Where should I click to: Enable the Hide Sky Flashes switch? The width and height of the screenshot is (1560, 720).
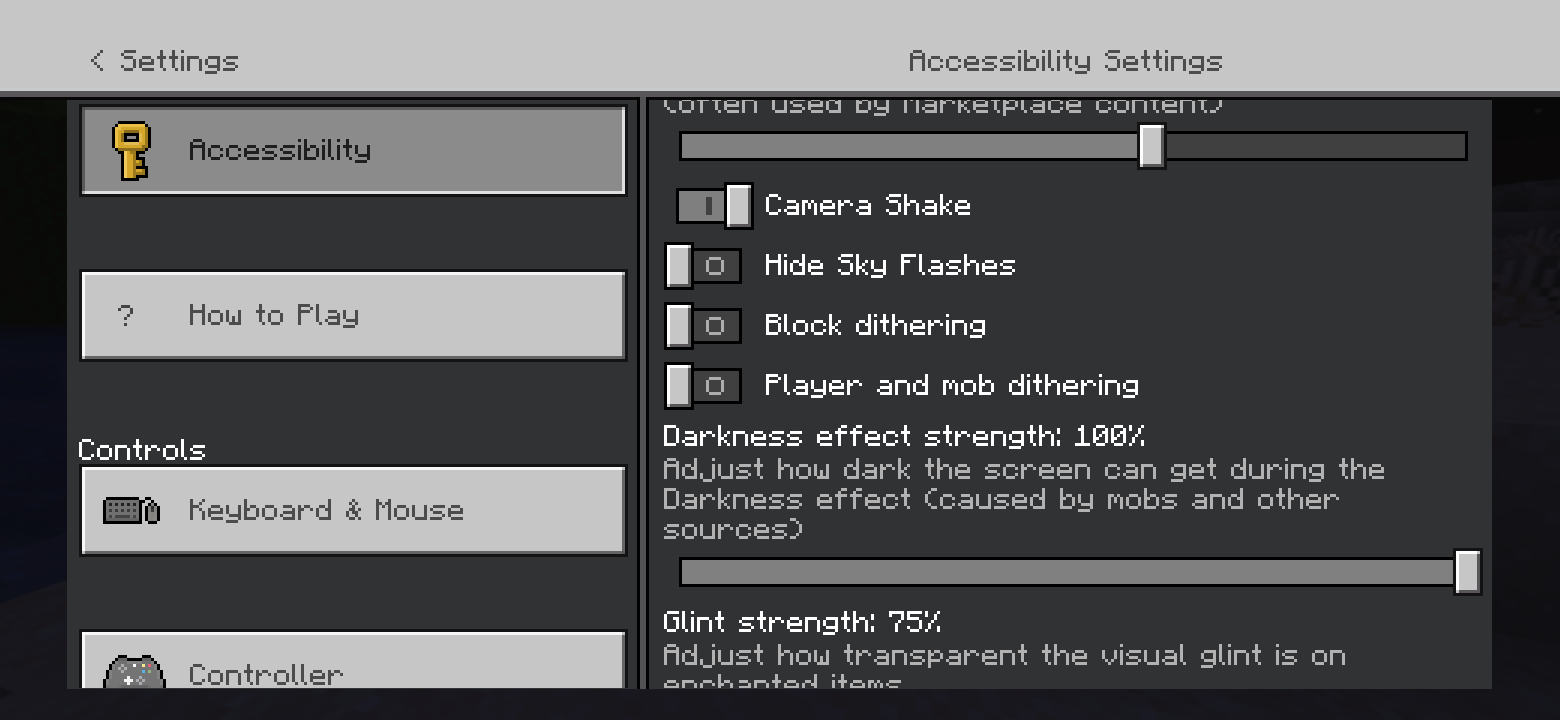click(703, 266)
